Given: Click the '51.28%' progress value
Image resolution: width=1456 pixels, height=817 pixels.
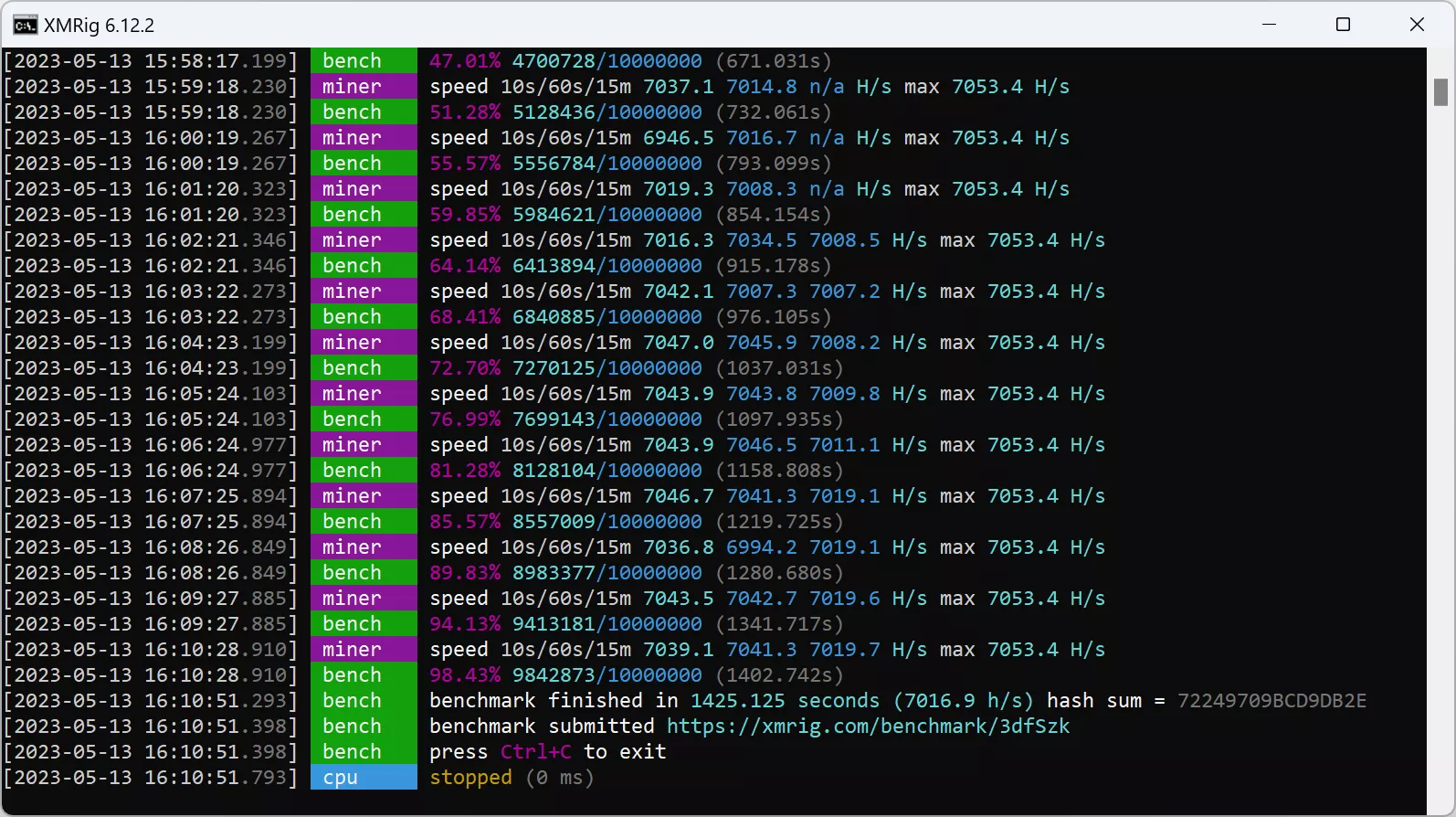Looking at the screenshot, I should pyautogui.click(x=465, y=112).
